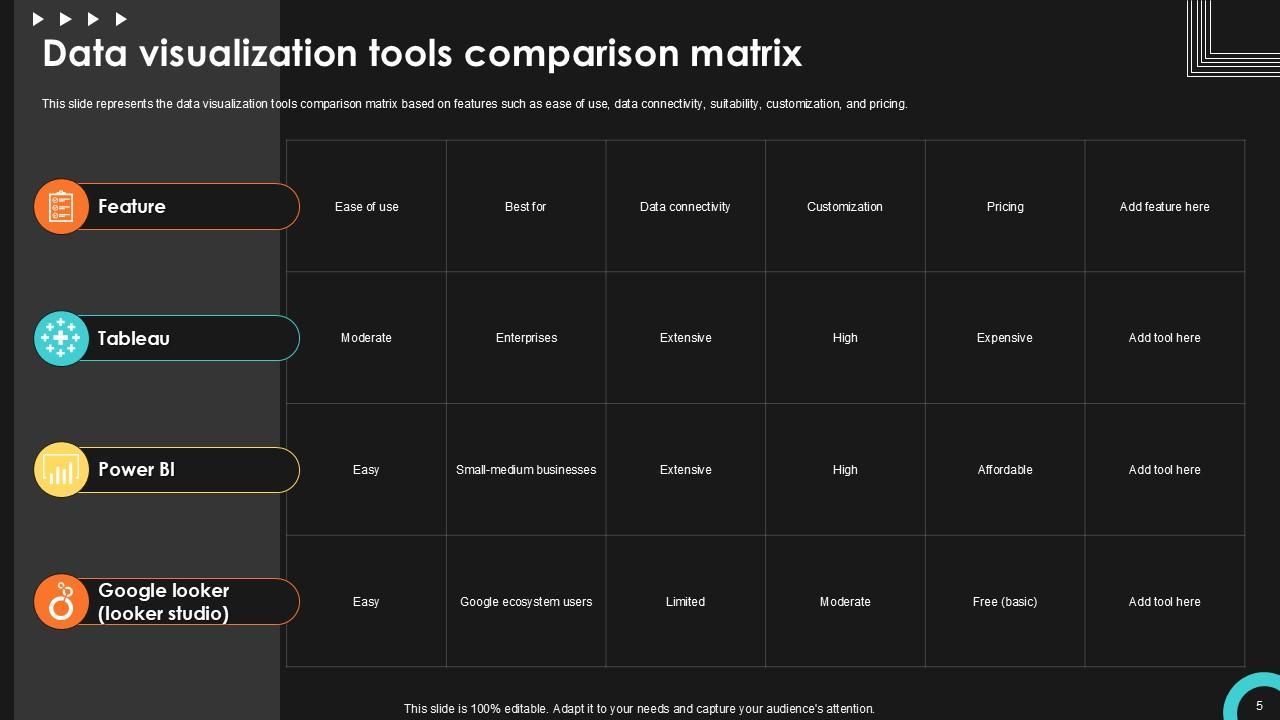Click the orange Feature checklist icon
The image size is (1280, 720).
pyautogui.click(x=61, y=207)
